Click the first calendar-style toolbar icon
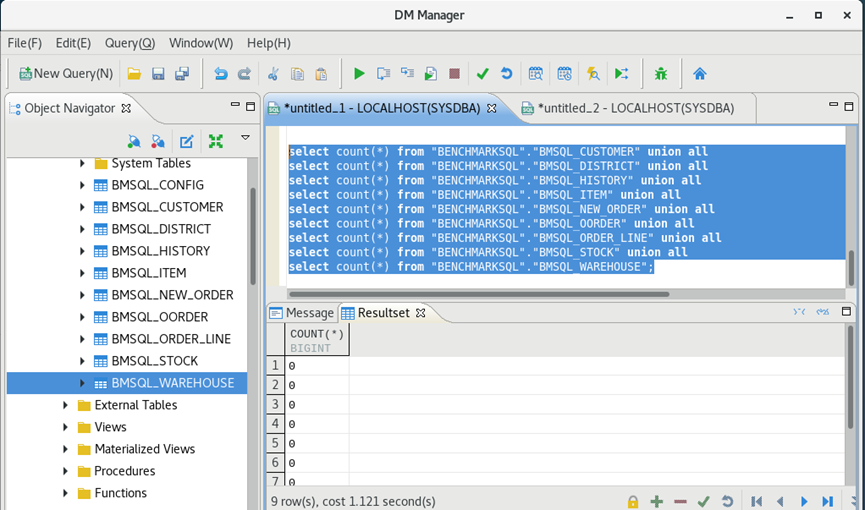The height and width of the screenshot is (510, 865). 536,73
